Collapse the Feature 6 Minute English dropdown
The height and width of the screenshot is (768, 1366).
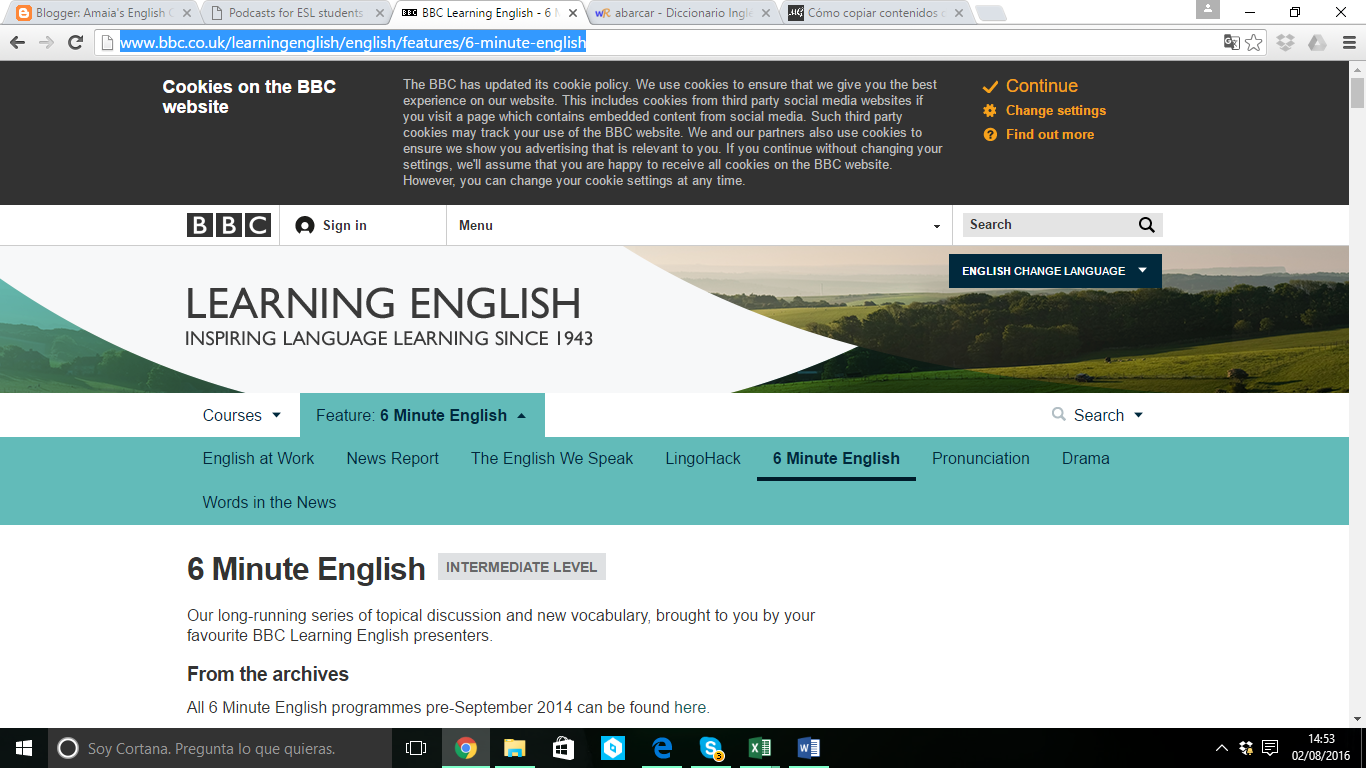(422, 415)
